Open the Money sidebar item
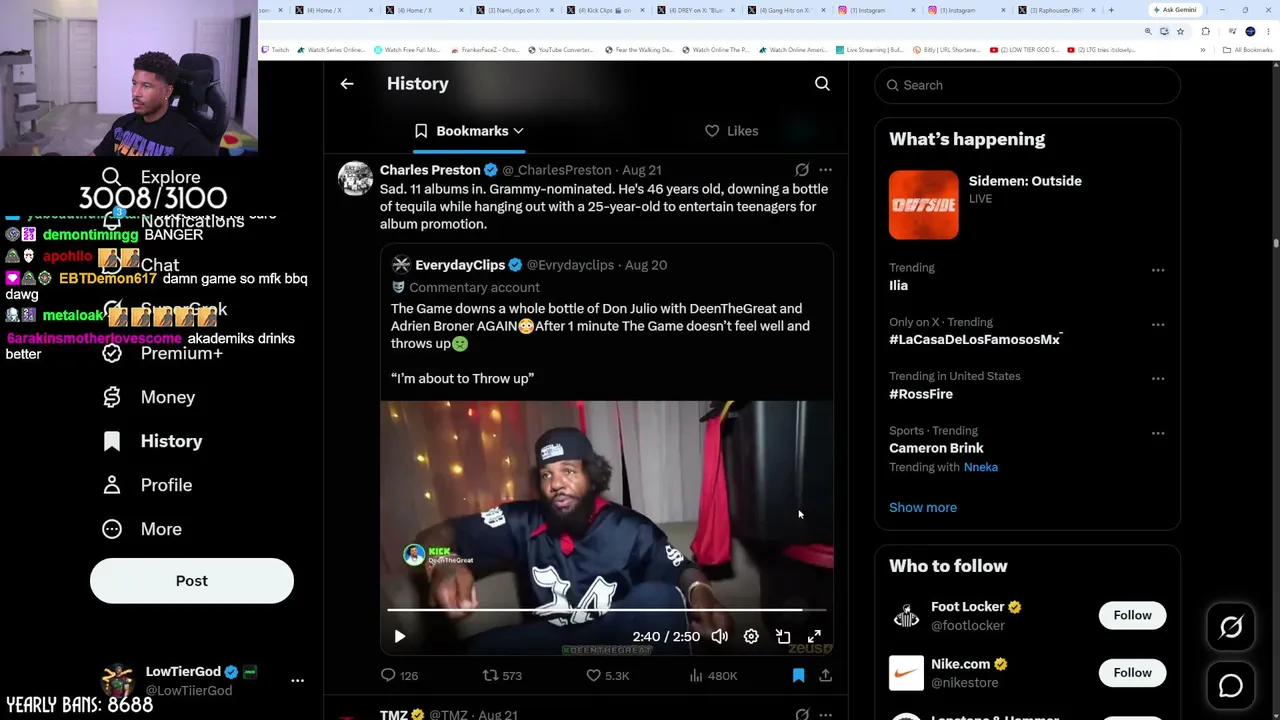Screen dimensions: 1280x720 [x=149, y=397]
